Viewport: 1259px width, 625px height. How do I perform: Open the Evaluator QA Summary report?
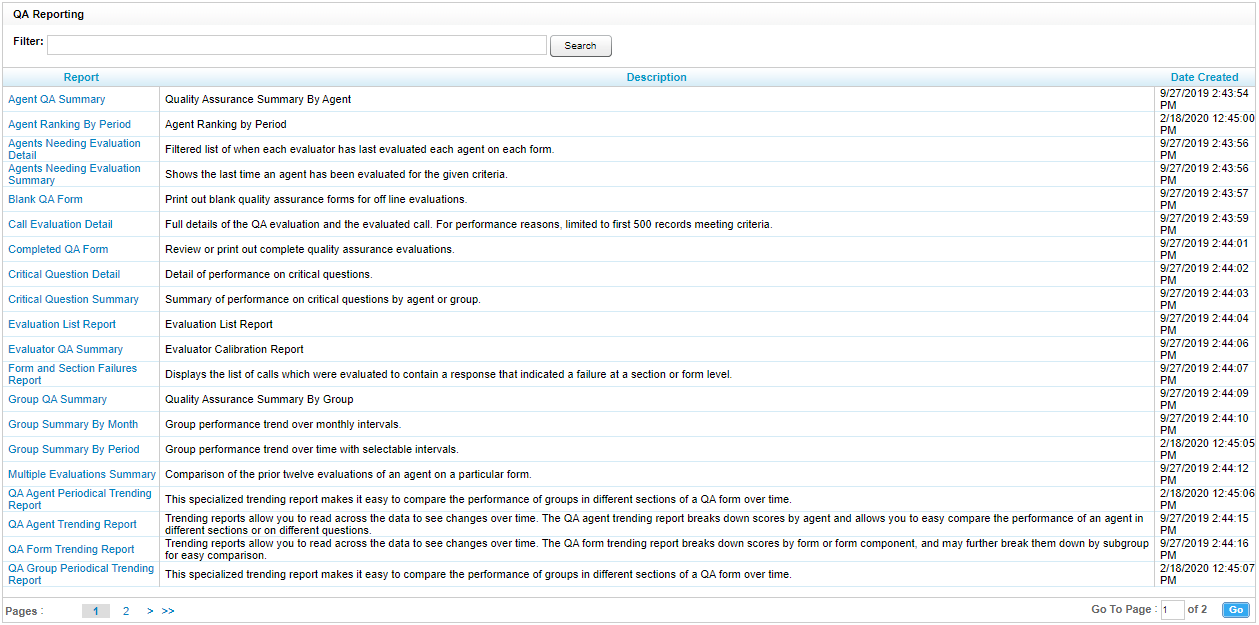(66, 350)
